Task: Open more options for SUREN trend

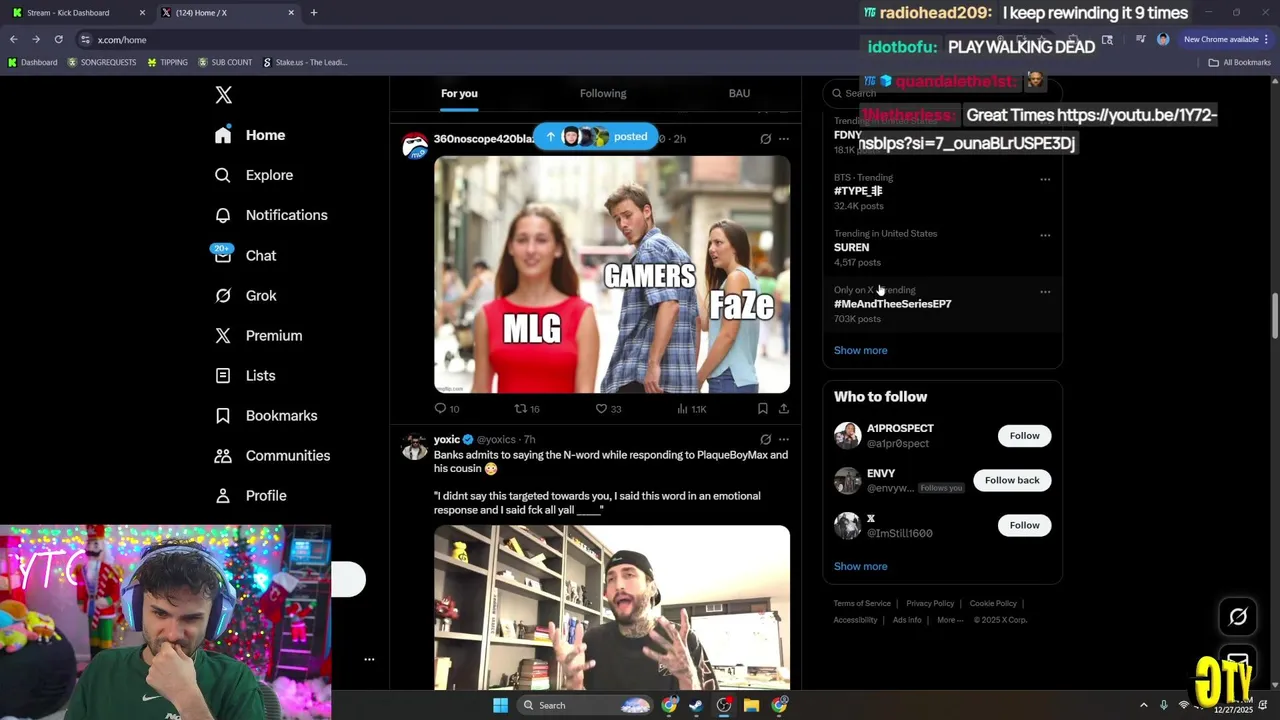Action: click(1045, 236)
